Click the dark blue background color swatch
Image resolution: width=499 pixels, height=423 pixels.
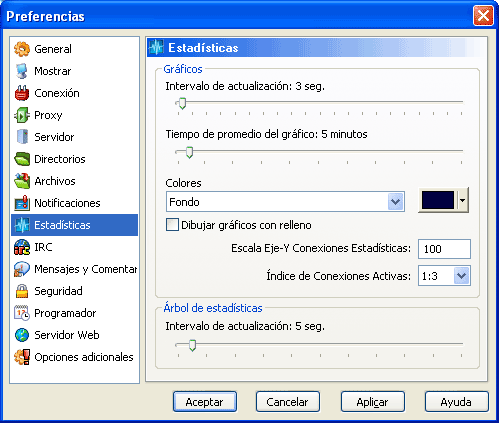(x=438, y=200)
